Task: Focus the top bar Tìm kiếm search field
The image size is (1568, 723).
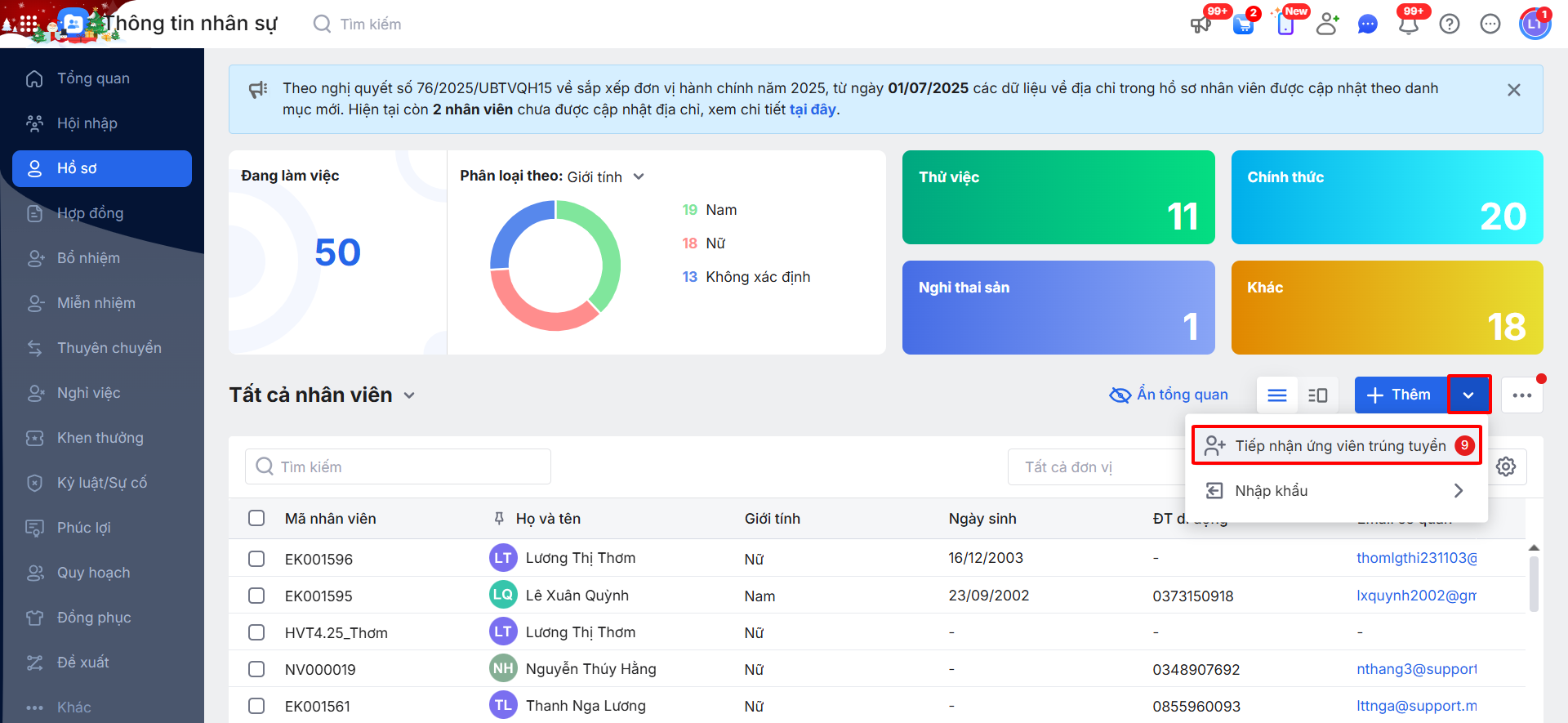Action: [371, 25]
